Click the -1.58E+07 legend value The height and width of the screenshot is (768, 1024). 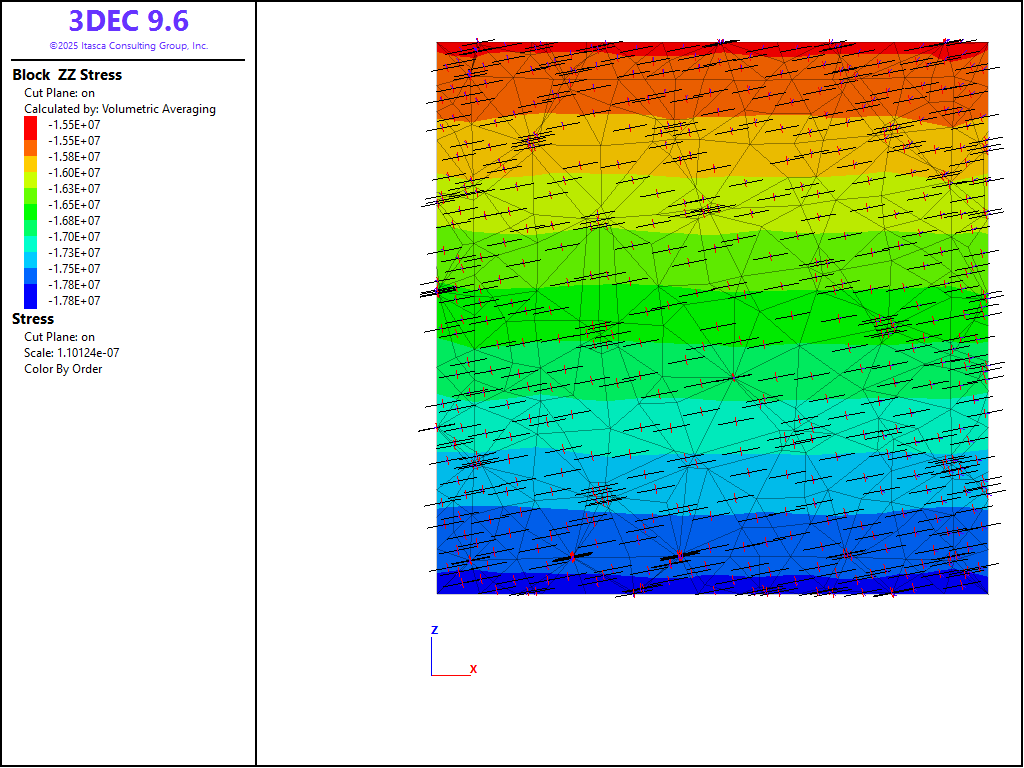coord(74,157)
